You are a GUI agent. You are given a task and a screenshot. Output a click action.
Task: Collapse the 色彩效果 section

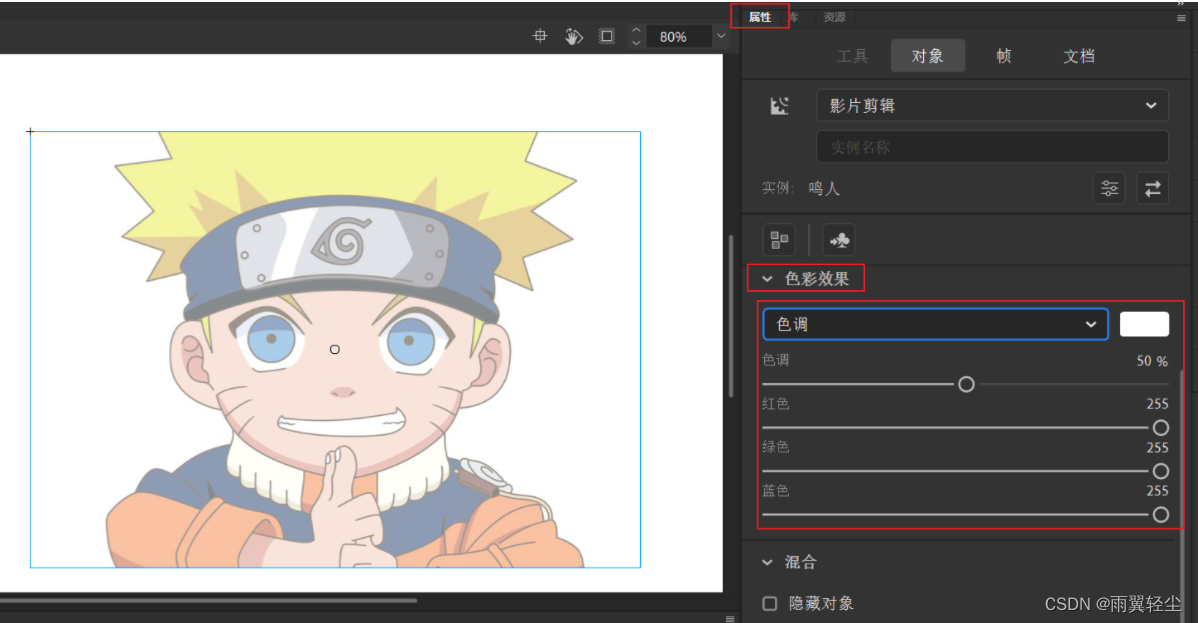[767, 279]
